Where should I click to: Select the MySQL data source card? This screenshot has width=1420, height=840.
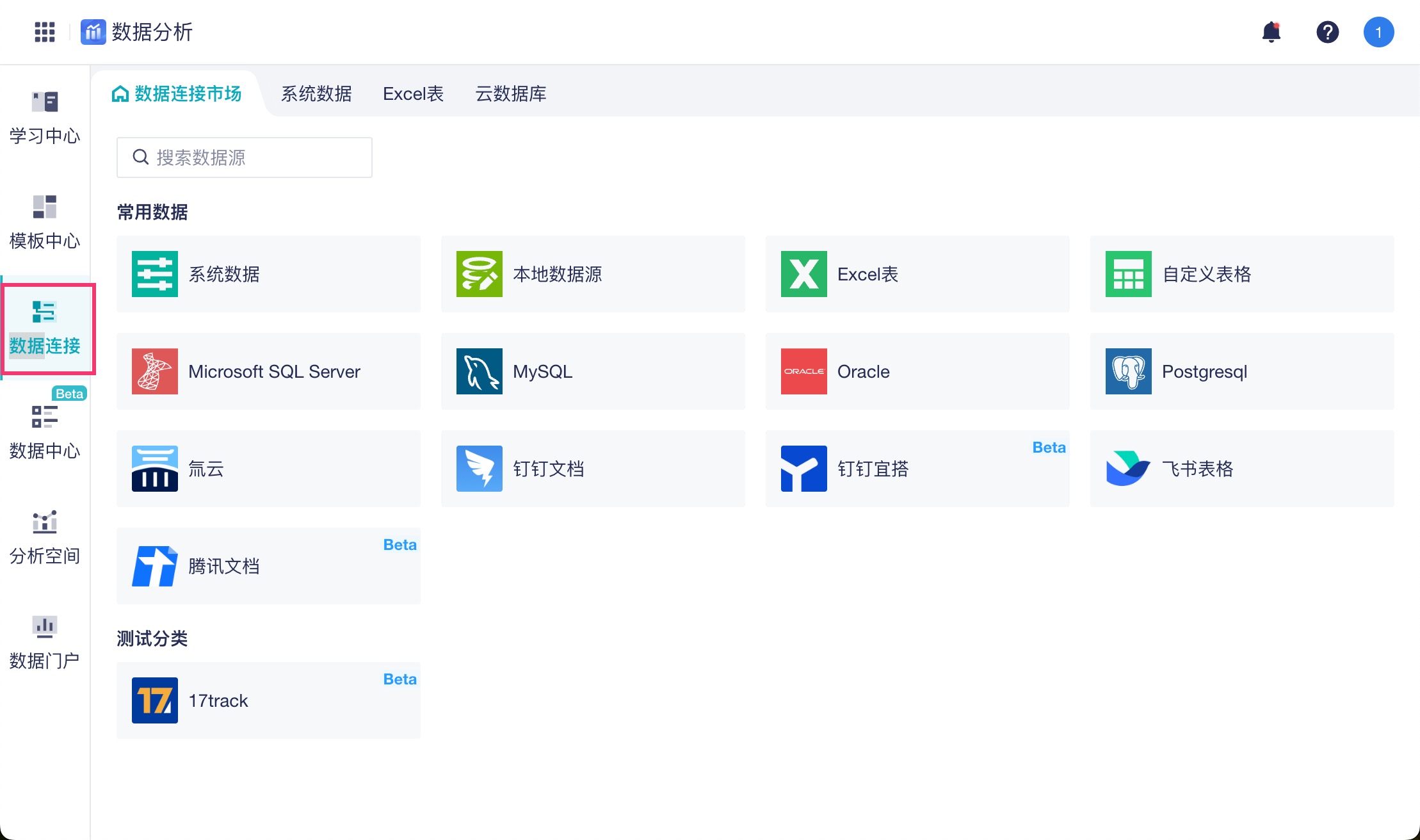pyautogui.click(x=592, y=371)
